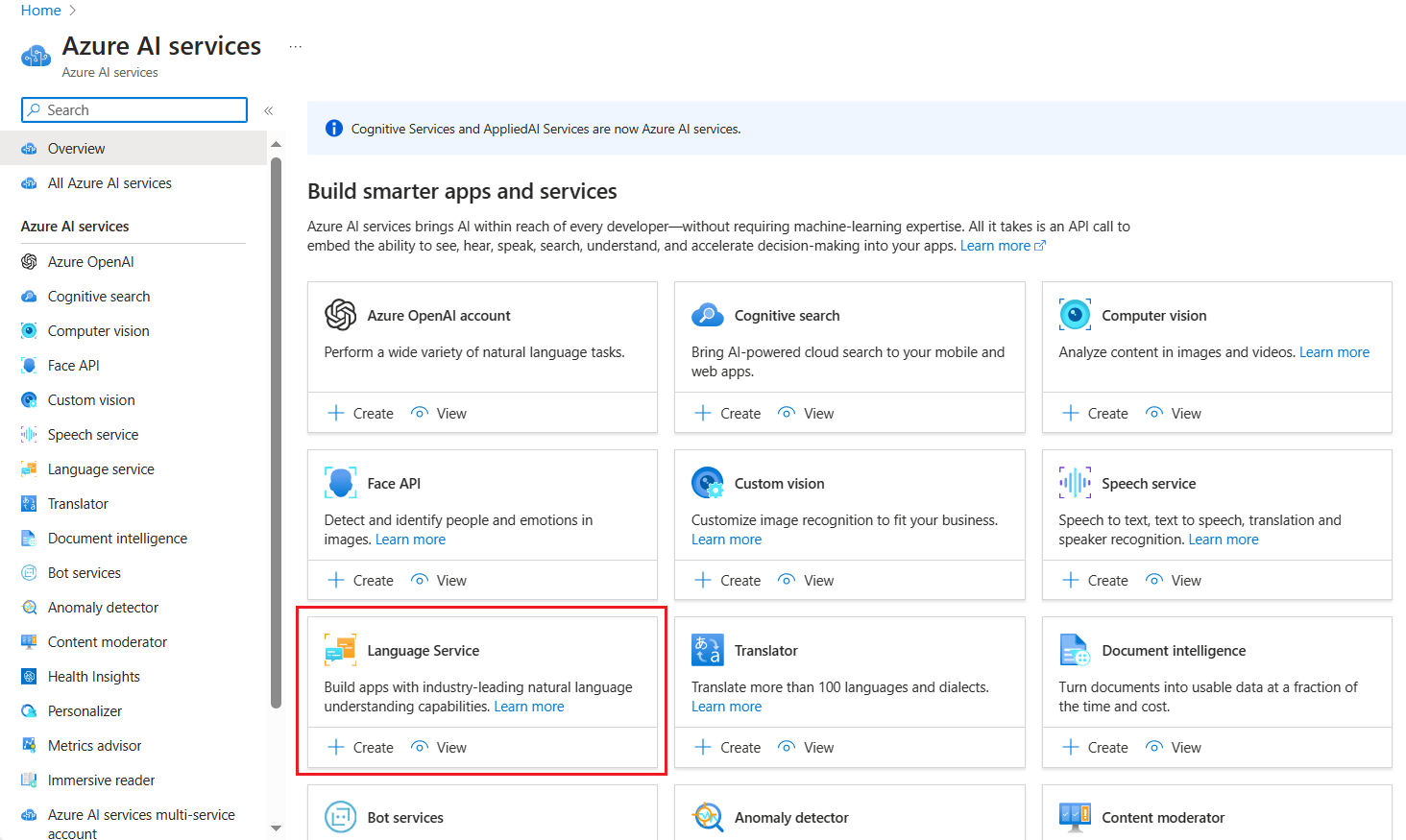Open All Azure AI services

[109, 182]
